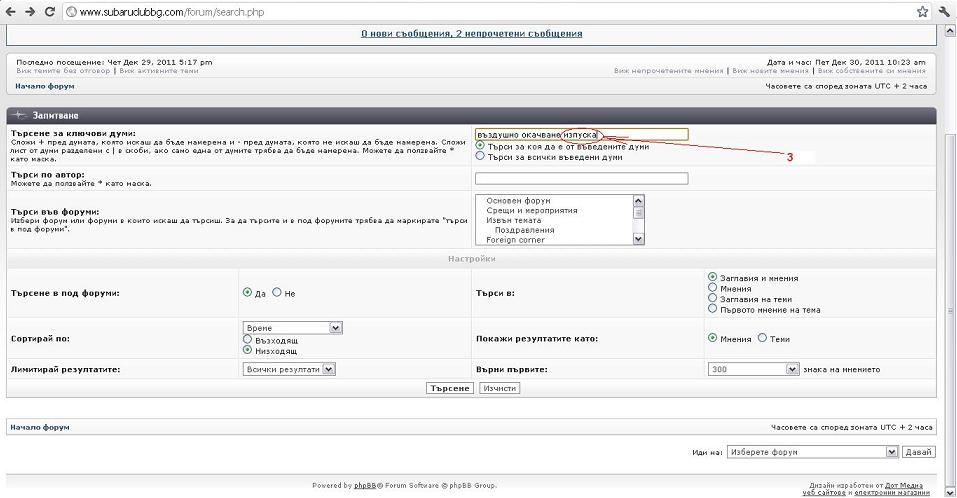Select Поздравления in the forum list
Screen dimensions: 957x498
(x=524, y=230)
